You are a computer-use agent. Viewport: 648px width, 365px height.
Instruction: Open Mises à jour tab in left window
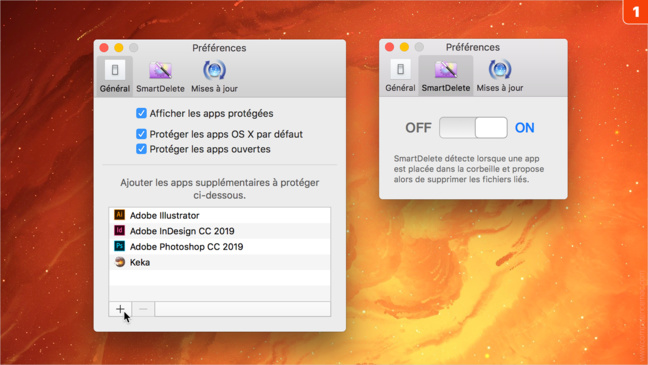point(214,77)
